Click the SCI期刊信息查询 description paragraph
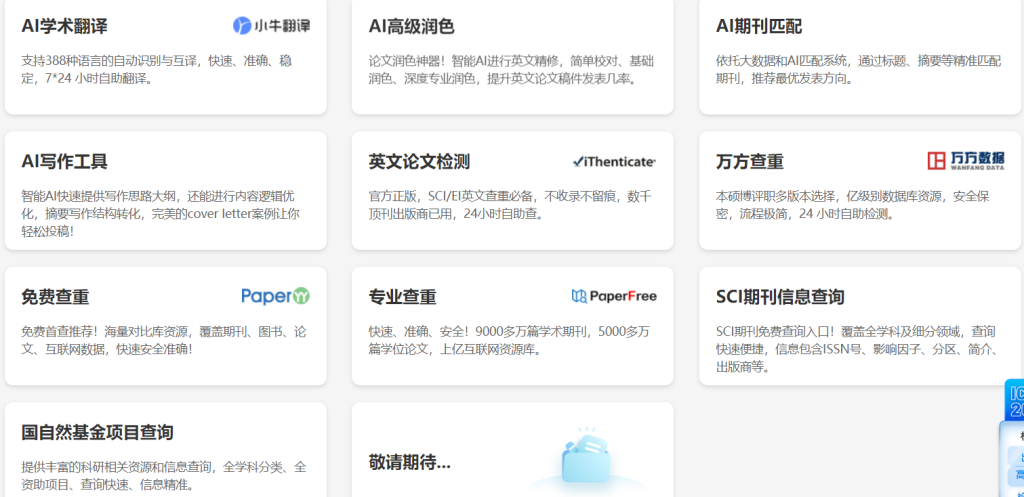Viewport: 1024px width, 497px height. tap(856, 349)
